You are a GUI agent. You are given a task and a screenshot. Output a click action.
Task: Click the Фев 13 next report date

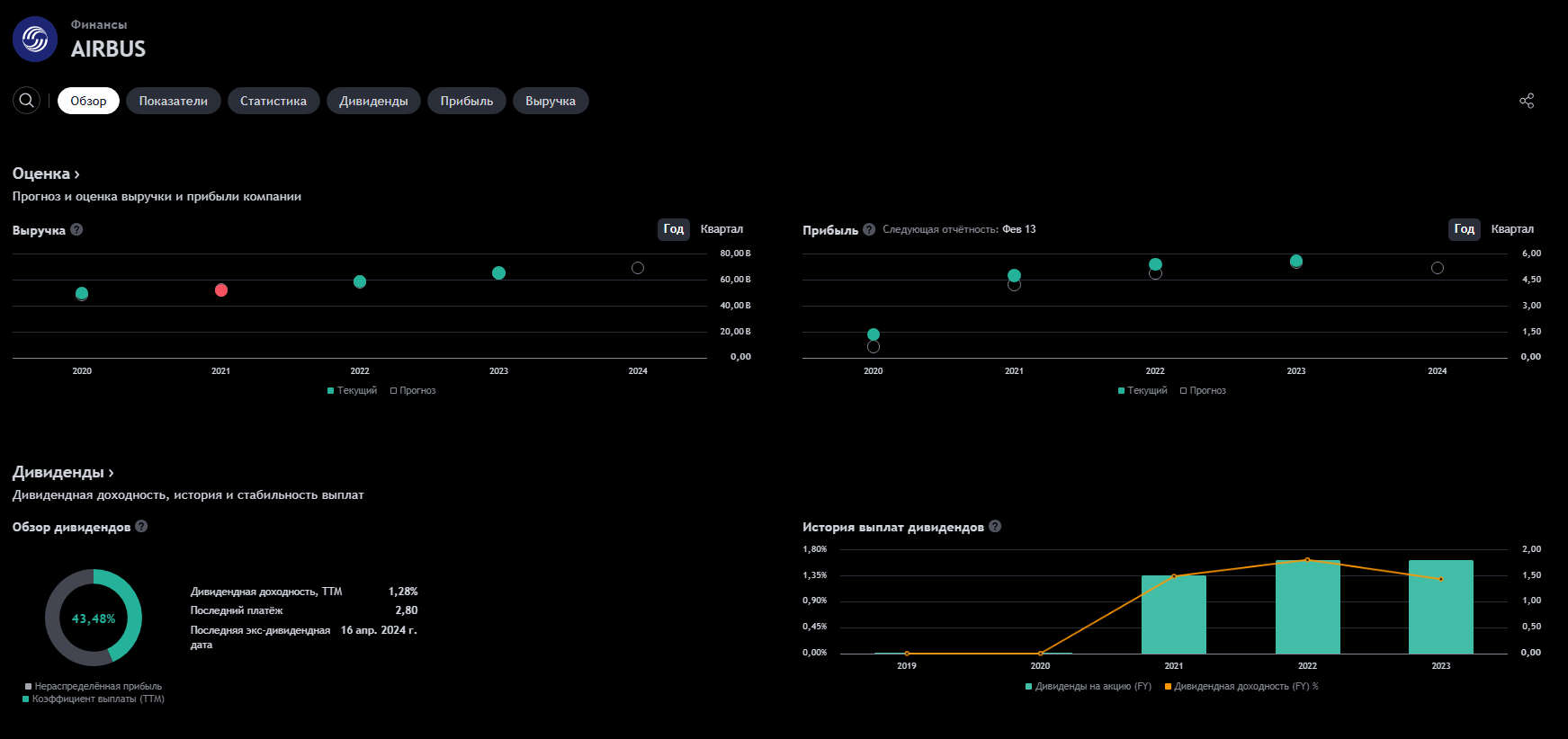tap(1019, 229)
